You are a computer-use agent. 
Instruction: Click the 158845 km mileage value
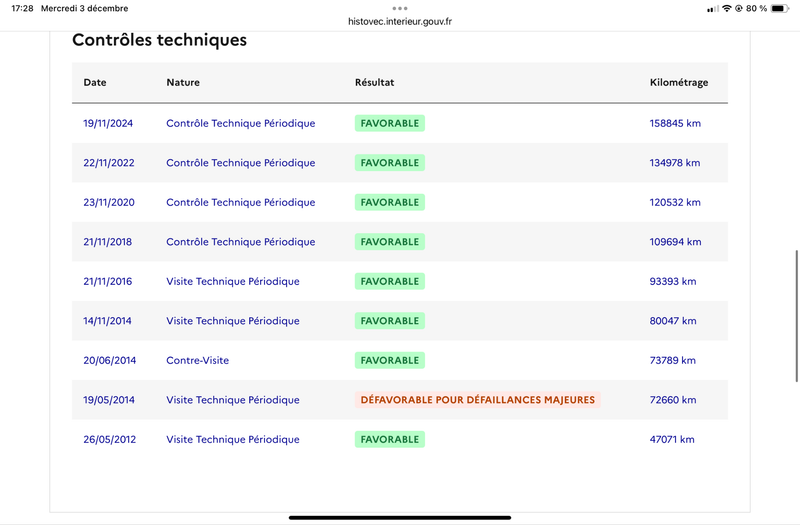[675, 123]
